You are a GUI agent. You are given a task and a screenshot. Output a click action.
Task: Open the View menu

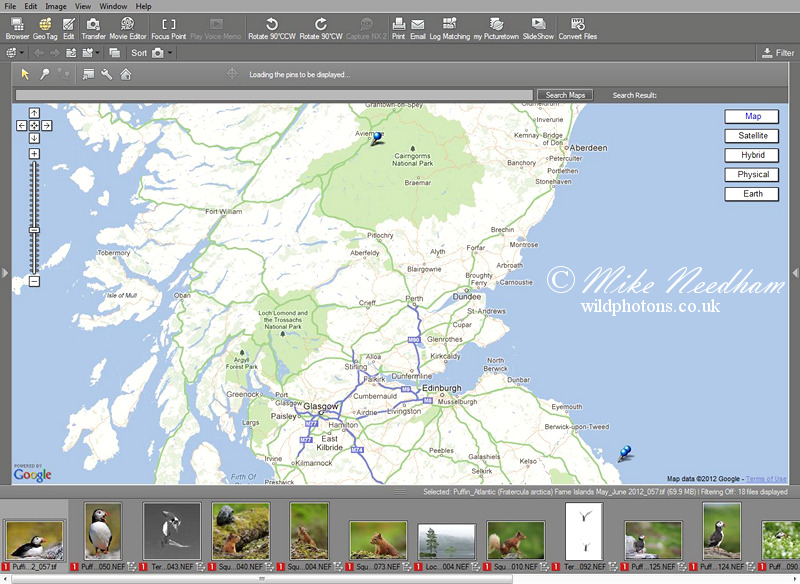point(83,6)
